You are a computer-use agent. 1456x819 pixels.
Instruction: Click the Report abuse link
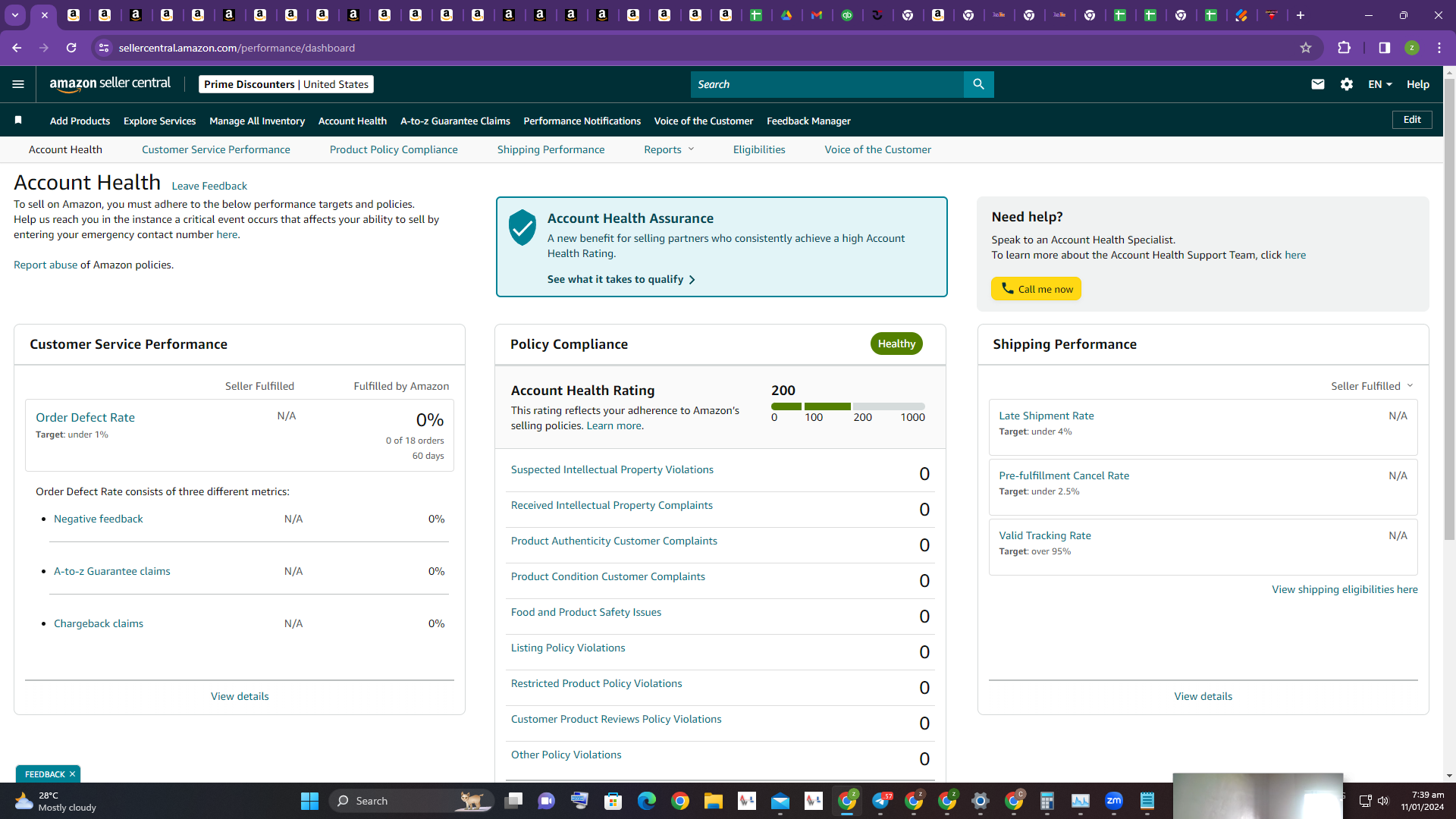[x=45, y=265]
